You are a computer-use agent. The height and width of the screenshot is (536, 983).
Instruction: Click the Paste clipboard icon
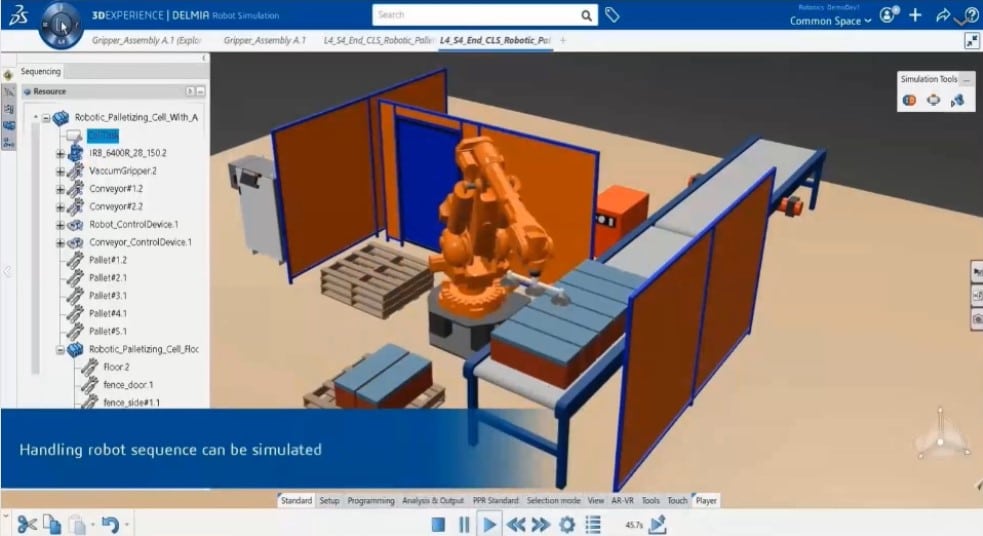point(77,524)
